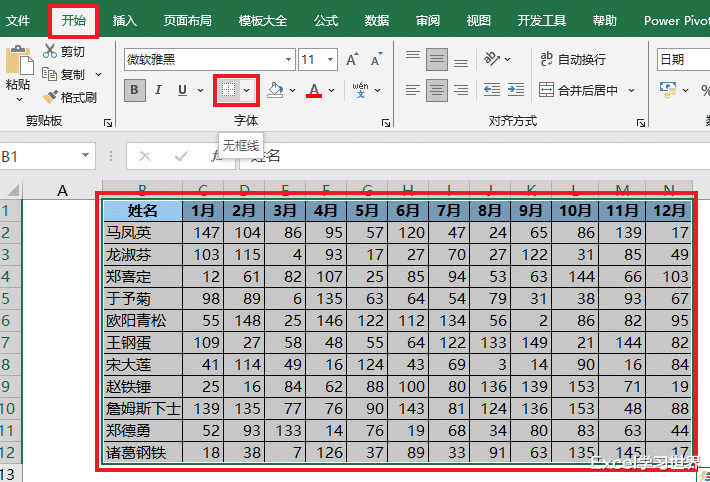Select the Format Painter (格式刷) brush
The height and width of the screenshot is (482, 710).
(49, 97)
